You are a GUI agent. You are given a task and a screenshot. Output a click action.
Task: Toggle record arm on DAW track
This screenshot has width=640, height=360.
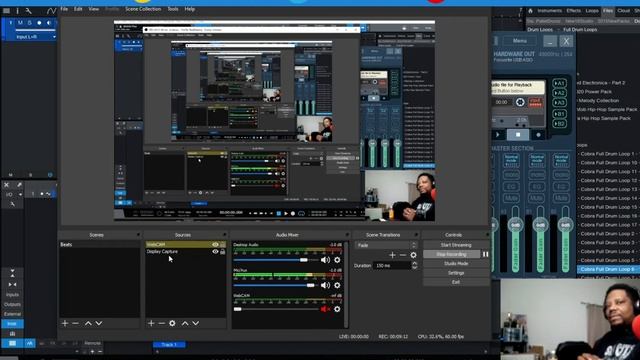[x=39, y=23]
